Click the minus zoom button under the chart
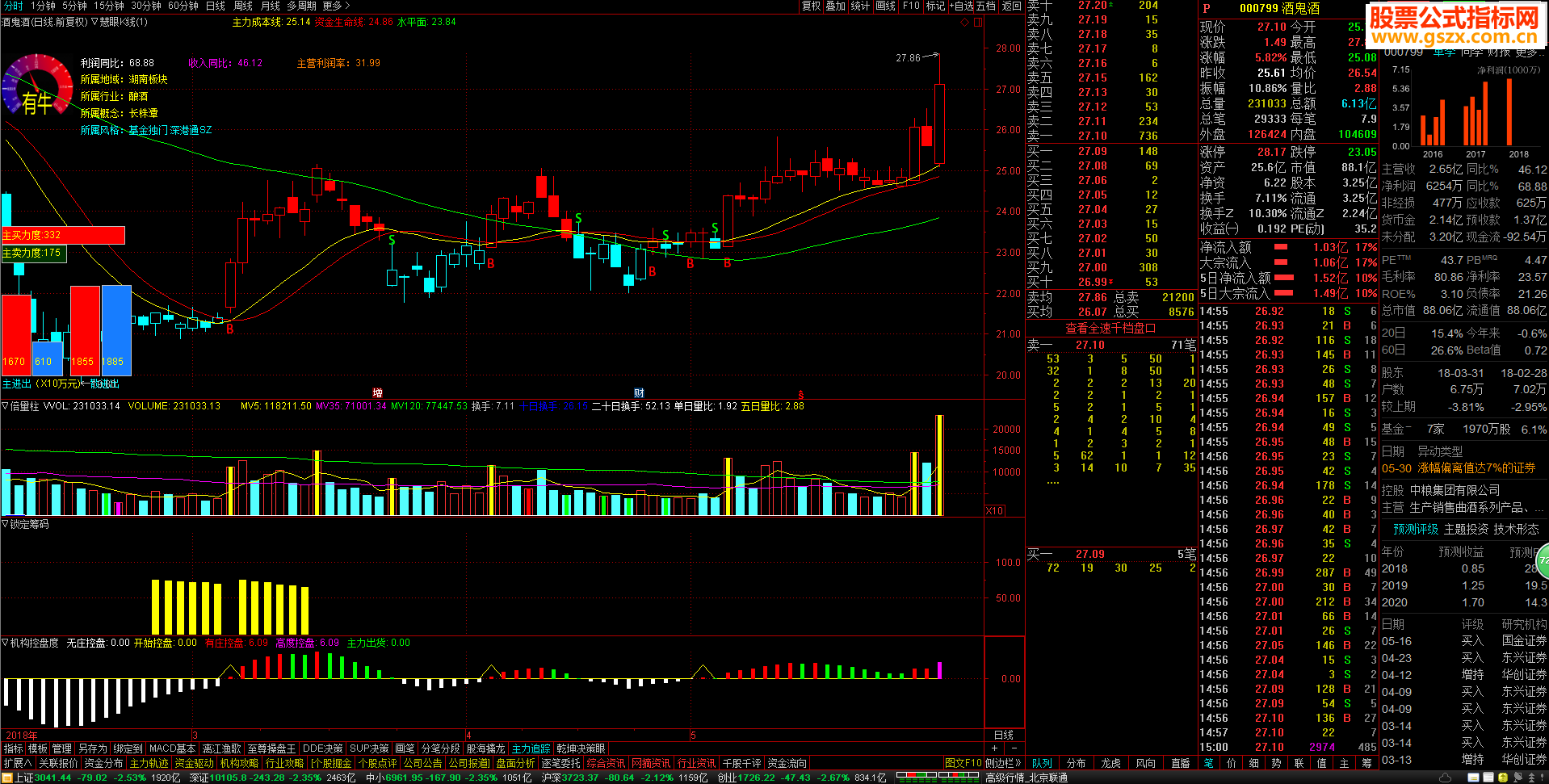Screen dimensions: 1549x784 pyautogui.click(x=1014, y=748)
